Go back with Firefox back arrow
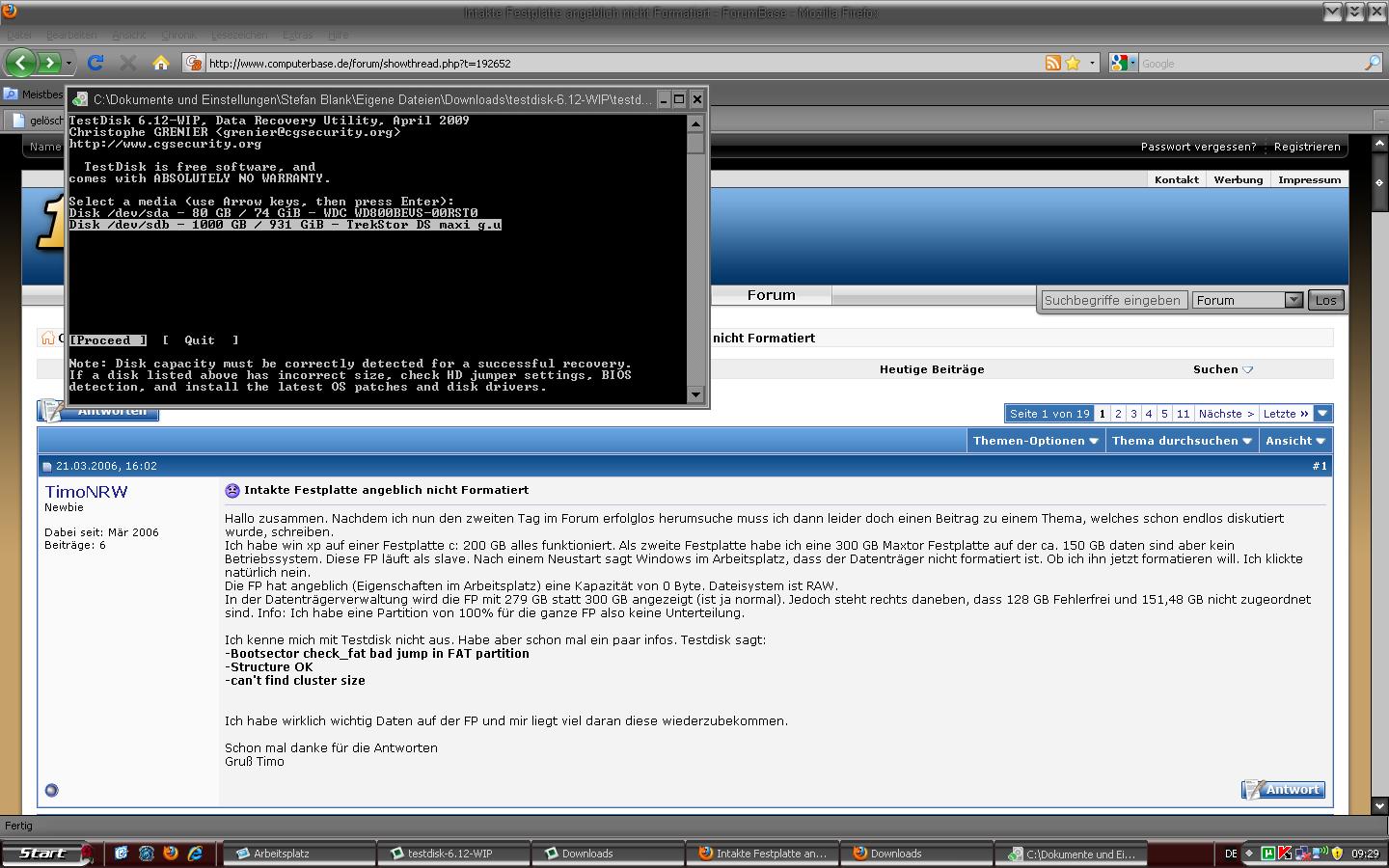 pyautogui.click(x=21, y=63)
